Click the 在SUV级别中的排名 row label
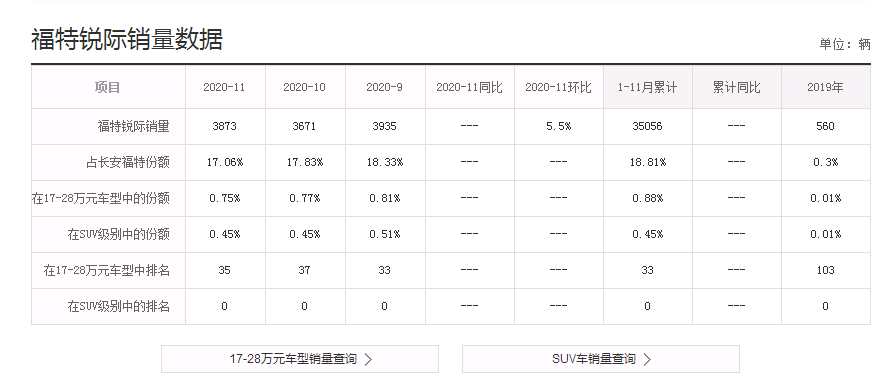The width and height of the screenshot is (885, 389). coord(119,307)
